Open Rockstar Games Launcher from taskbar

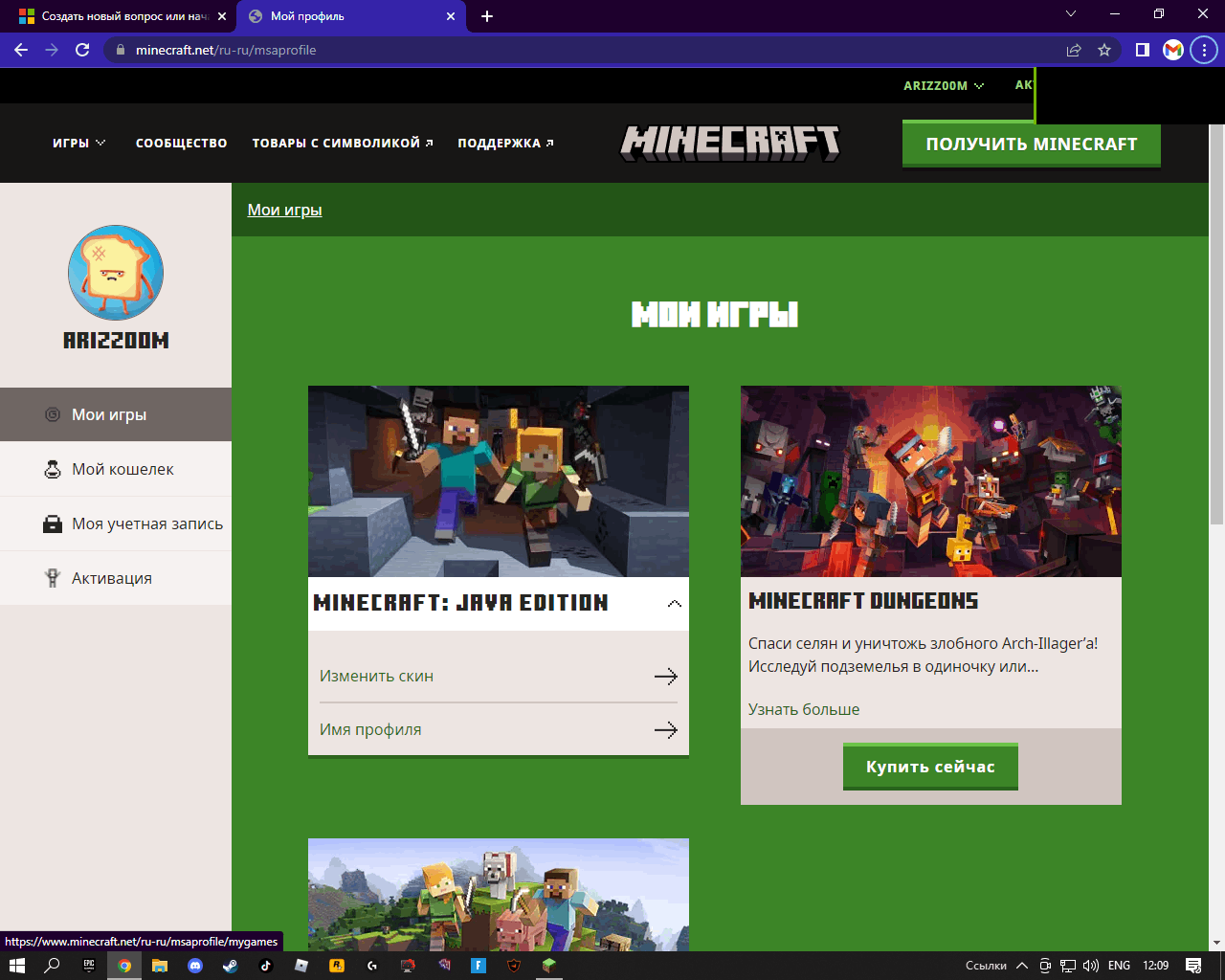337,966
